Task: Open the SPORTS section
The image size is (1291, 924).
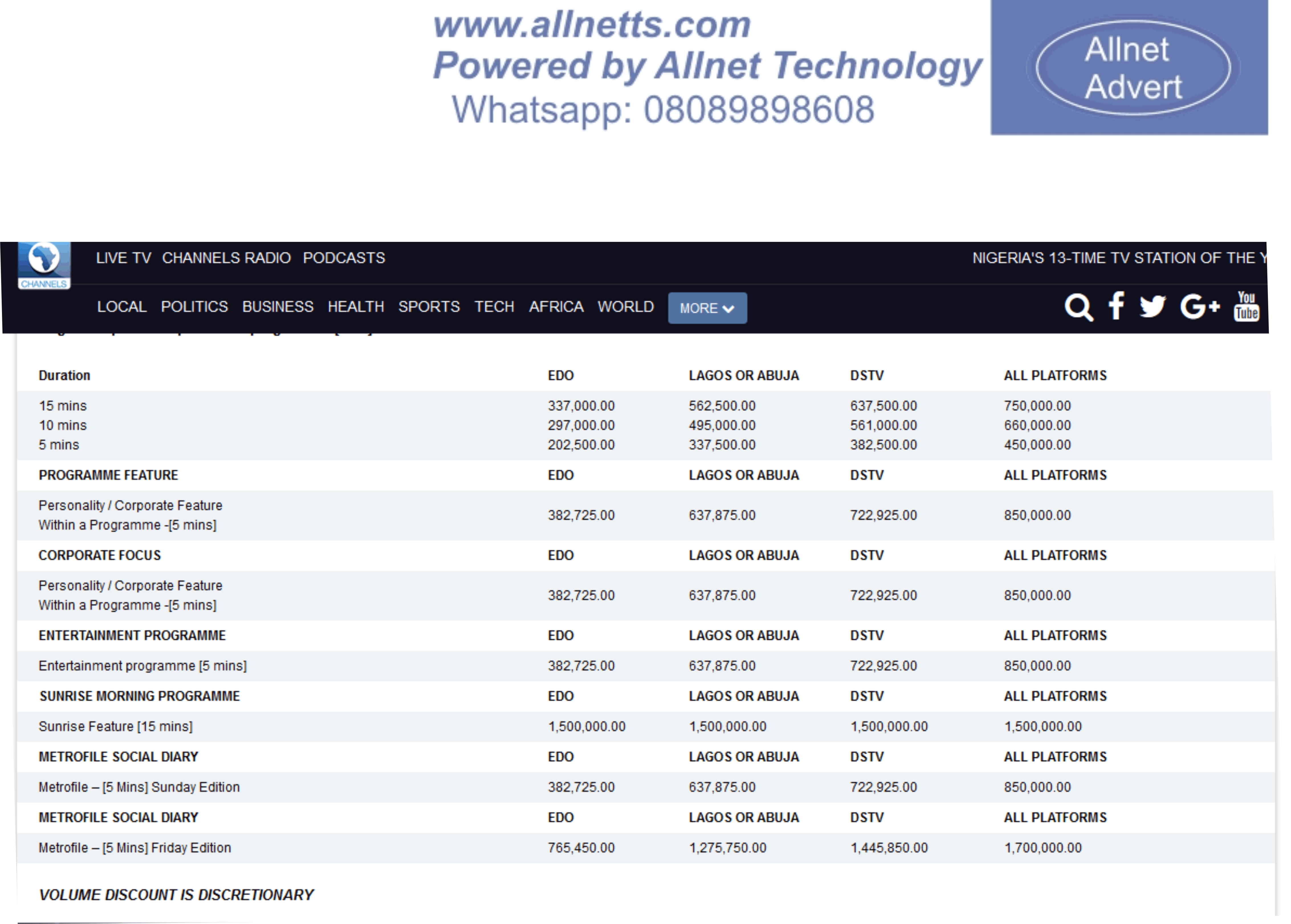Action: coord(428,307)
